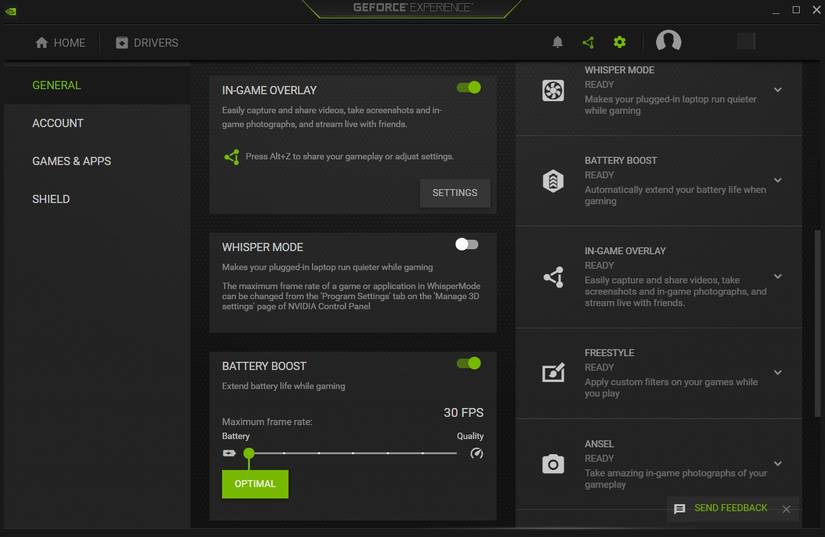825x537 pixels.
Task: Dismiss the Send Feedback popup
Action: click(786, 509)
